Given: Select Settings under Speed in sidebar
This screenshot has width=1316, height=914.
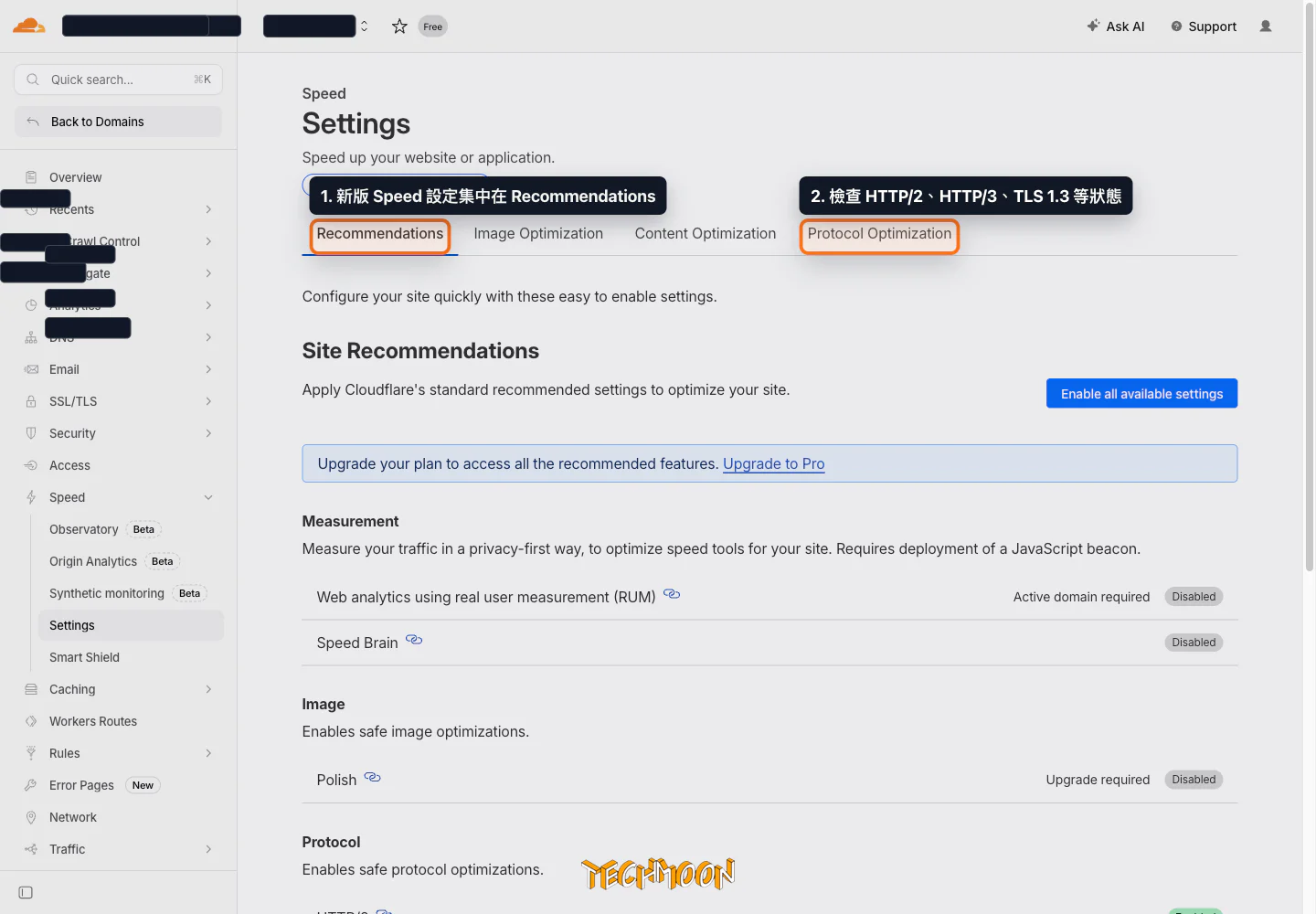Looking at the screenshot, I should [x=131, y=625].
